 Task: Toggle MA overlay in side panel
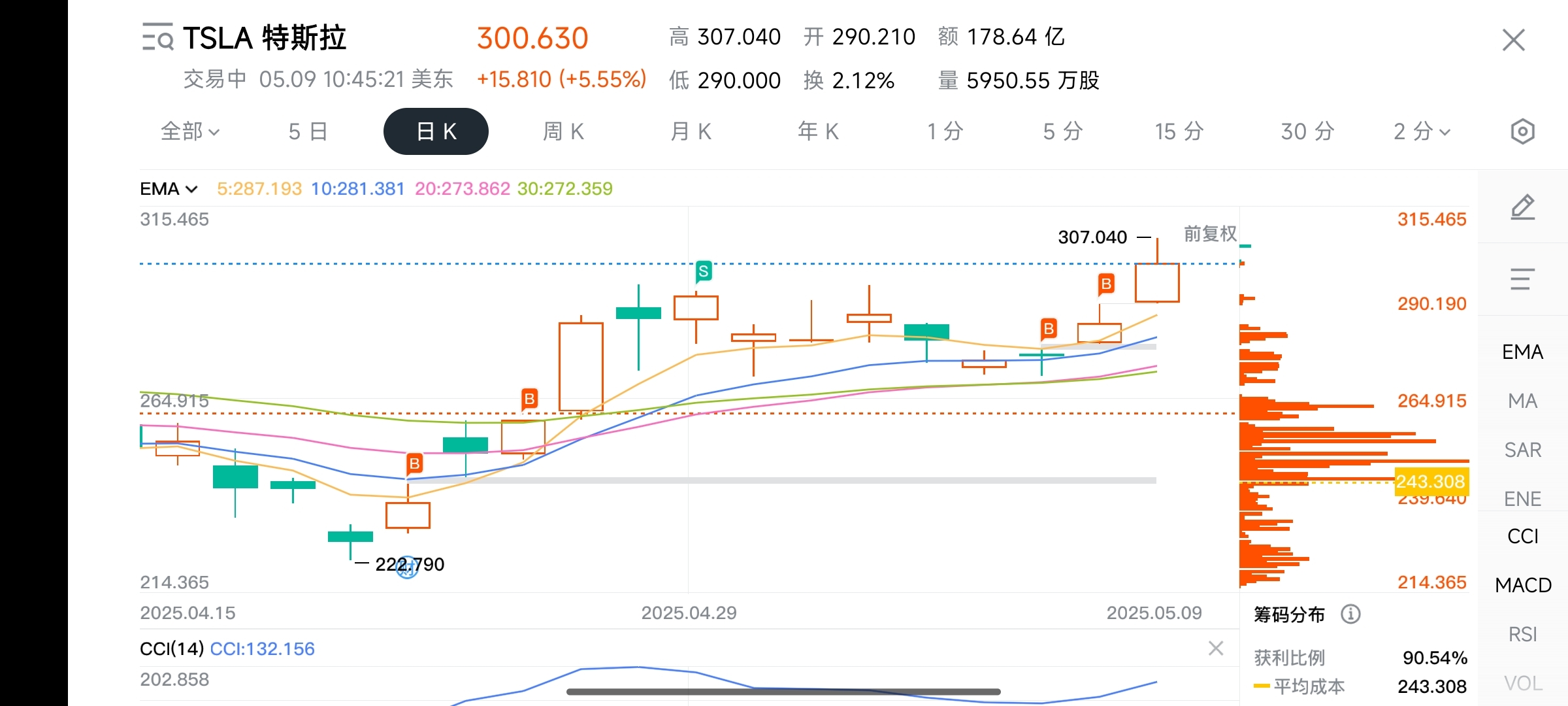1522,401
